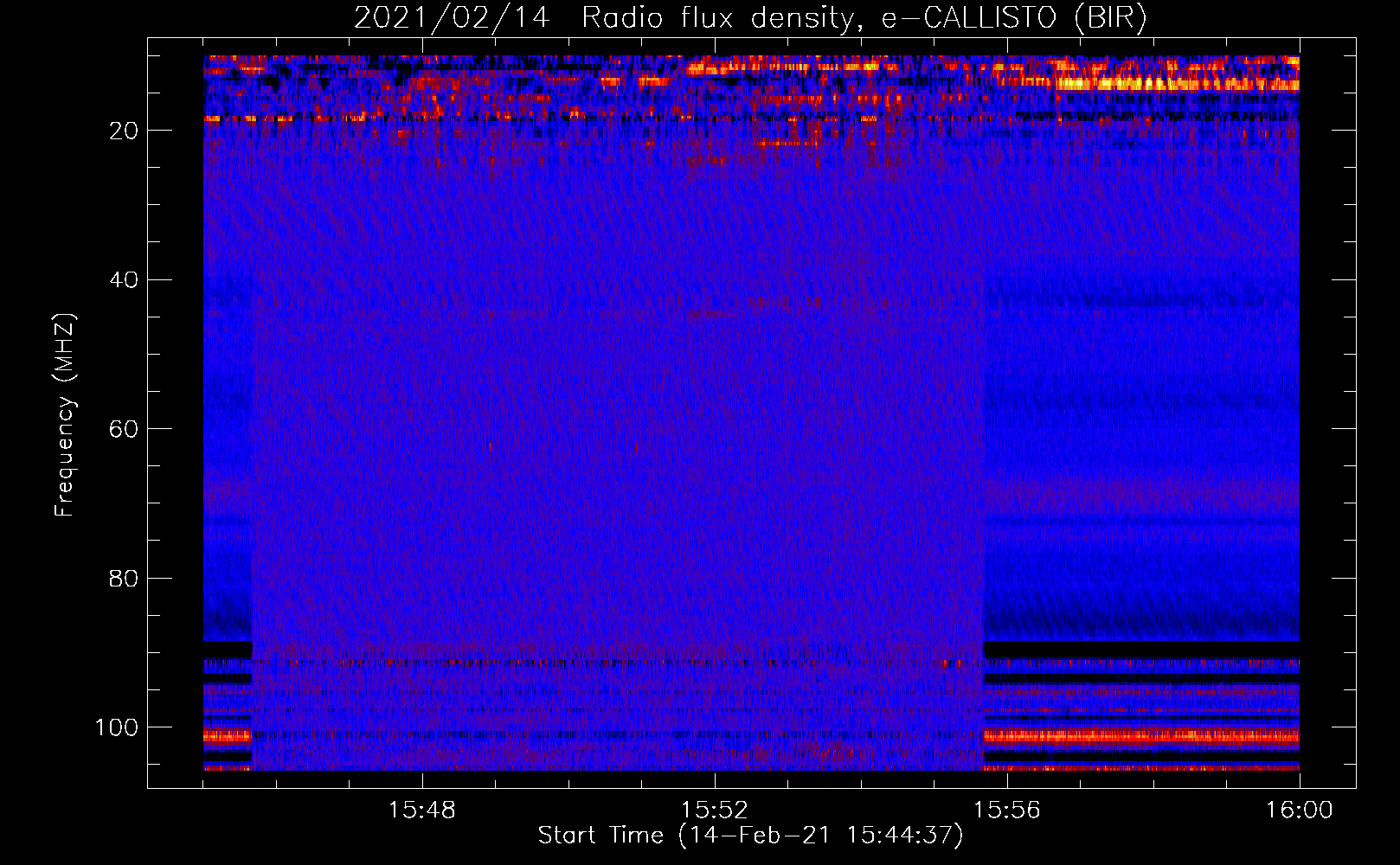Screen dimensions: 1400x865
Task: Click the 100 MHz frequency tick label
Action: point(117,727)
